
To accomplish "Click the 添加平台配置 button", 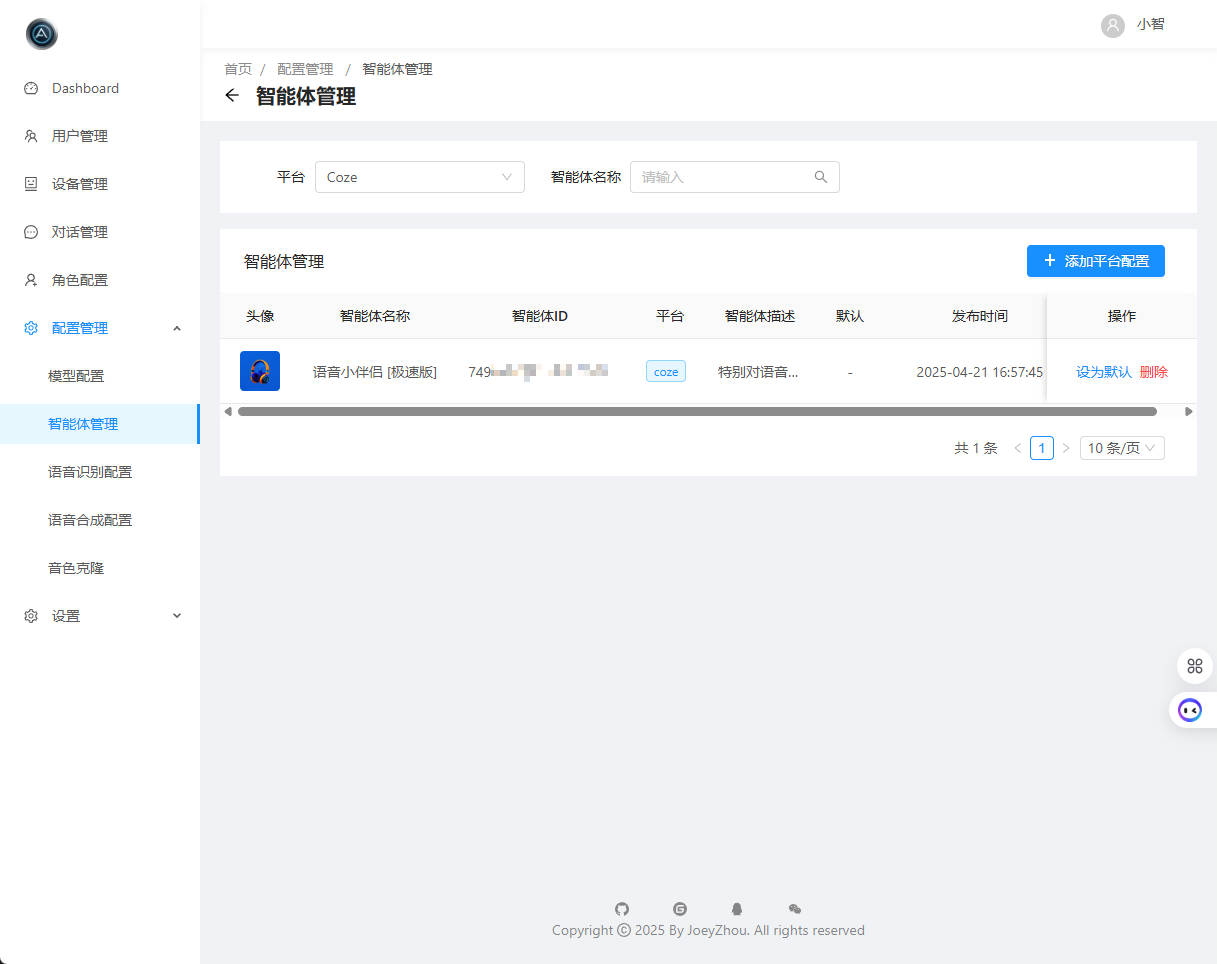I will 1095,261.
